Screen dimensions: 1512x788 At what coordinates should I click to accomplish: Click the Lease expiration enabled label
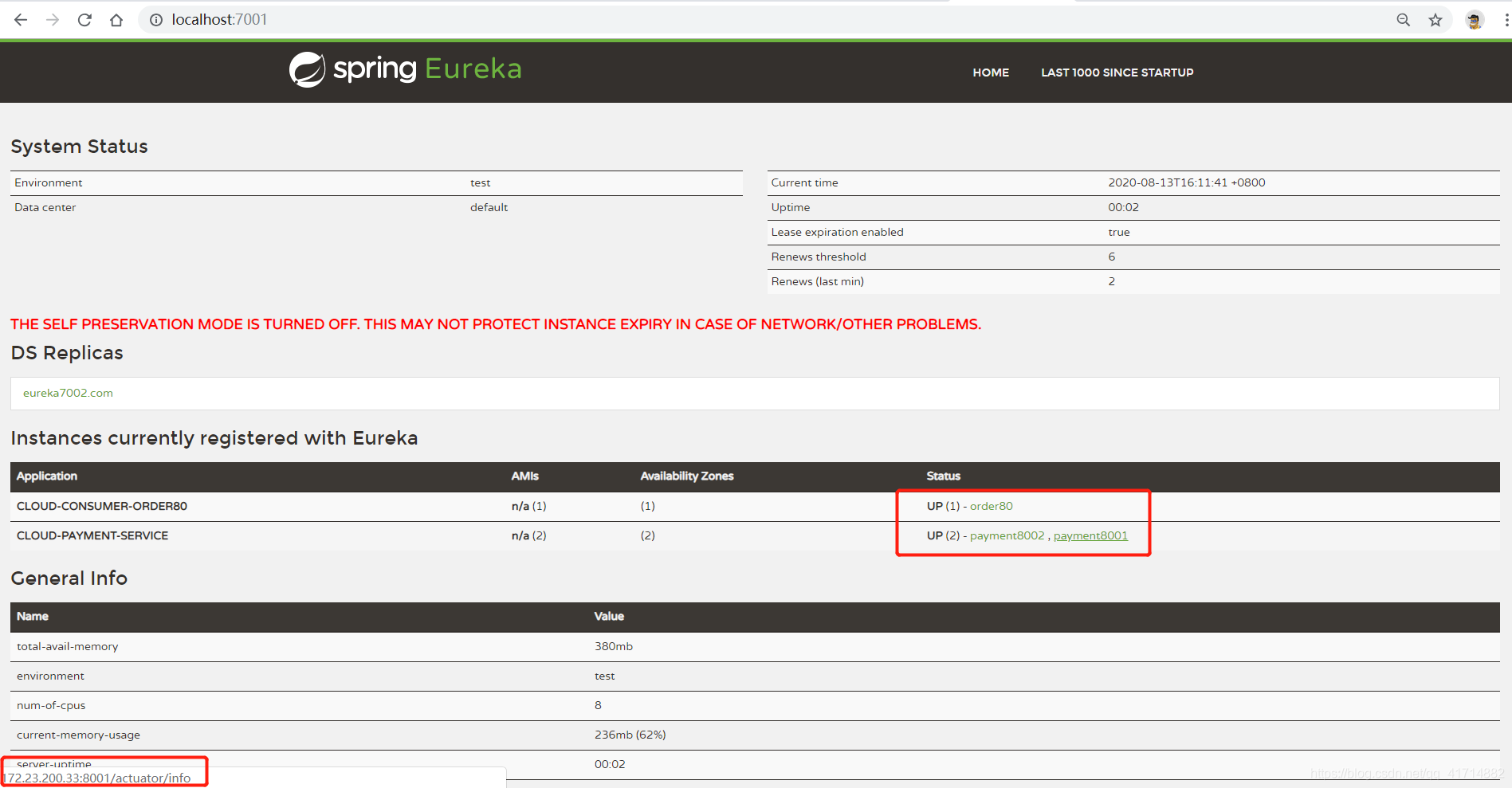[x=837, y=232]
